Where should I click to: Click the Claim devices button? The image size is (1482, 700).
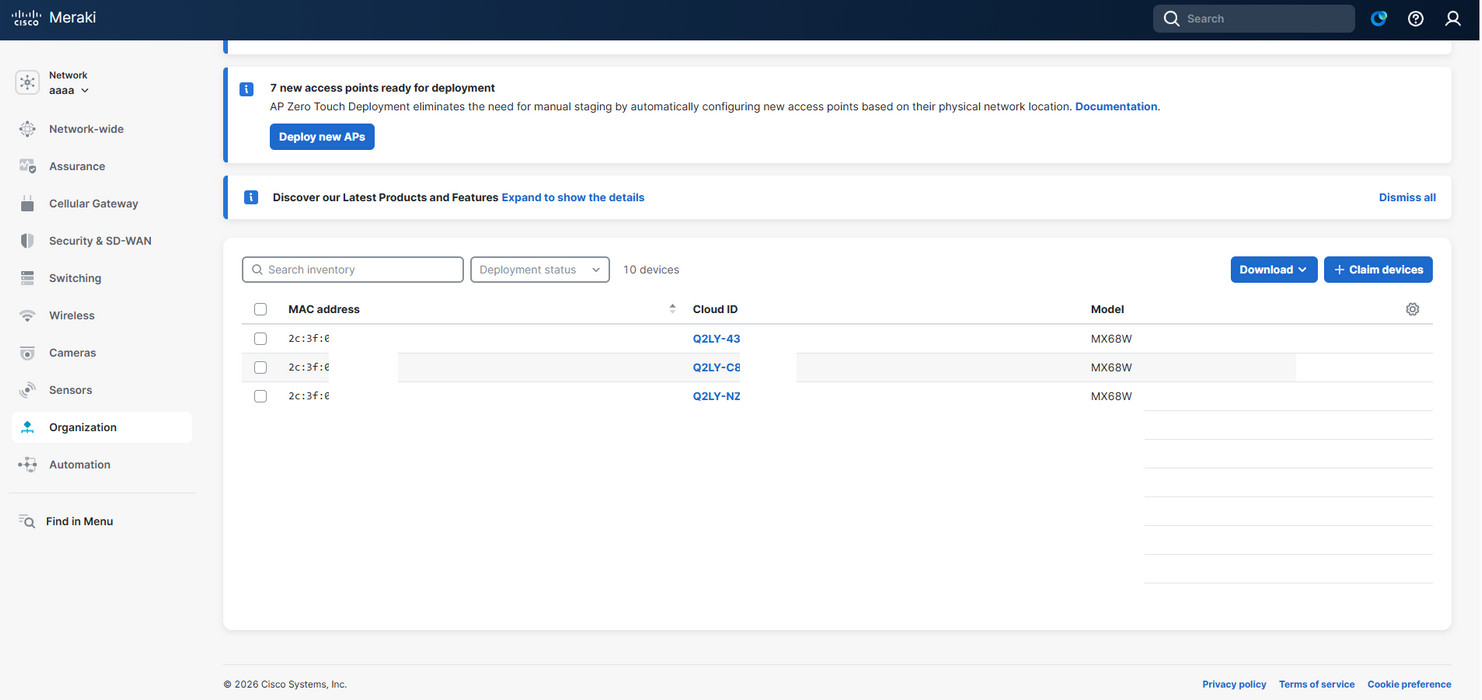1378,270
